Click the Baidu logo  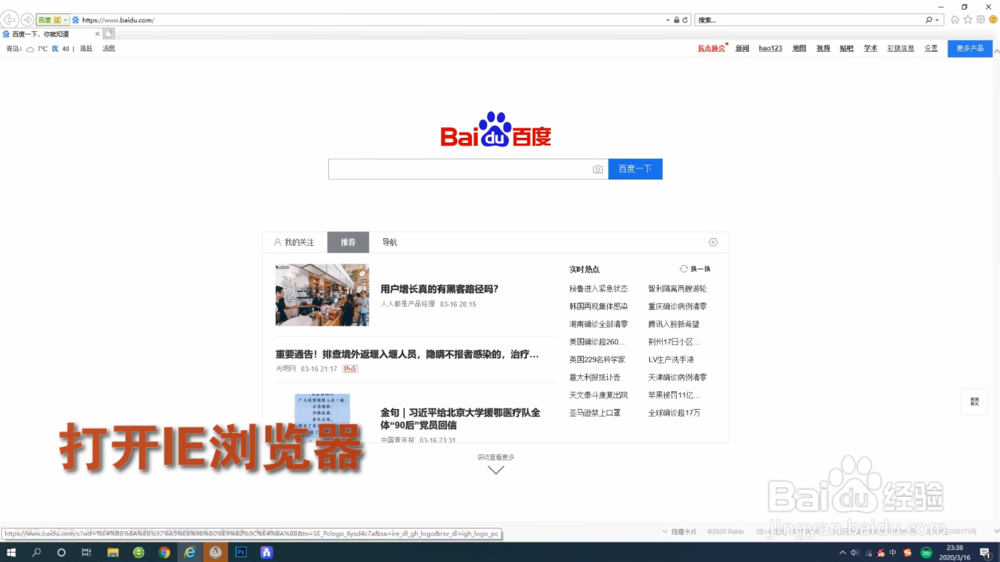(x=496, y=129)
